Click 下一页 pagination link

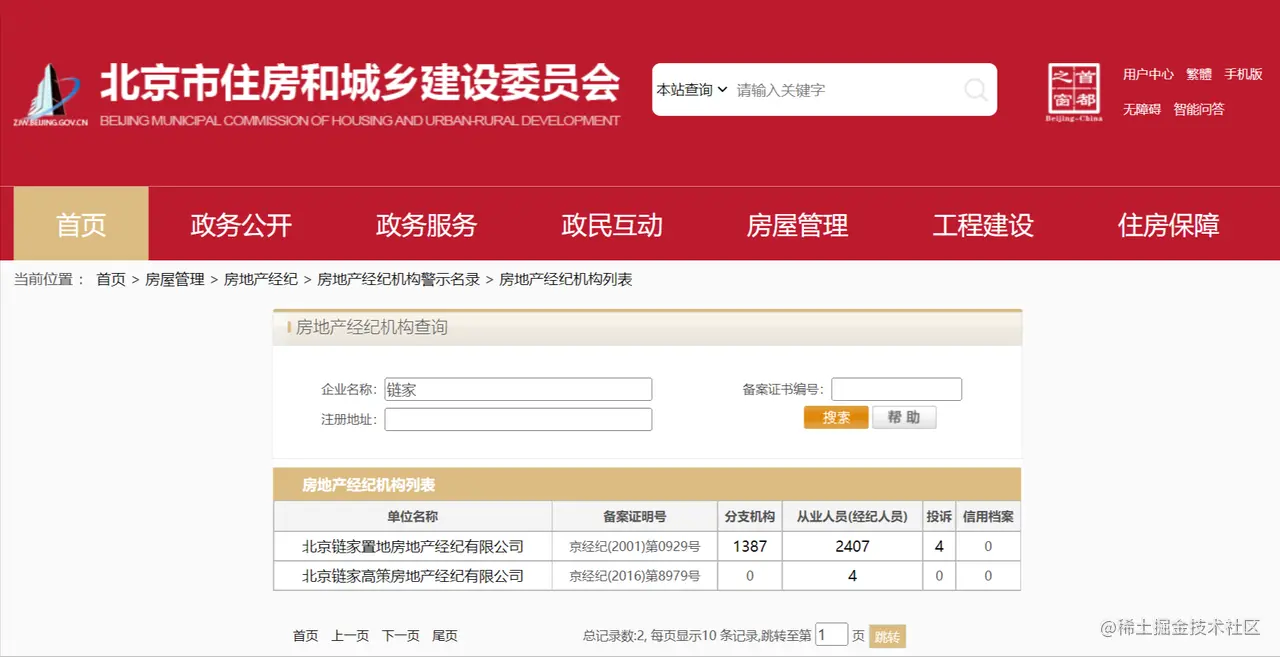pyautogui.click(x=400, y=635)
